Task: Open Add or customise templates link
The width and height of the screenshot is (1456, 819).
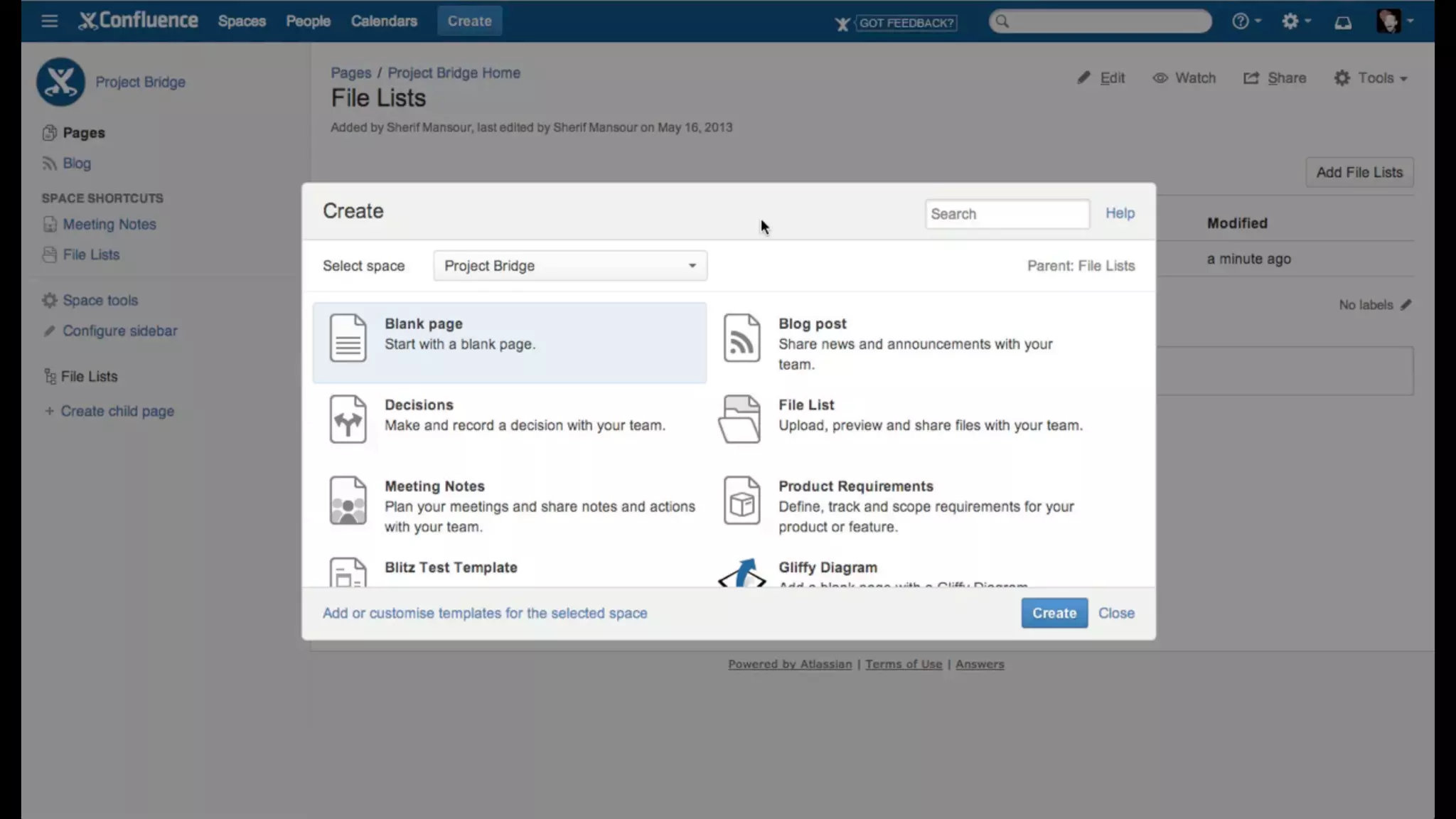Action: pyautogui.click(x=485, y=613)
